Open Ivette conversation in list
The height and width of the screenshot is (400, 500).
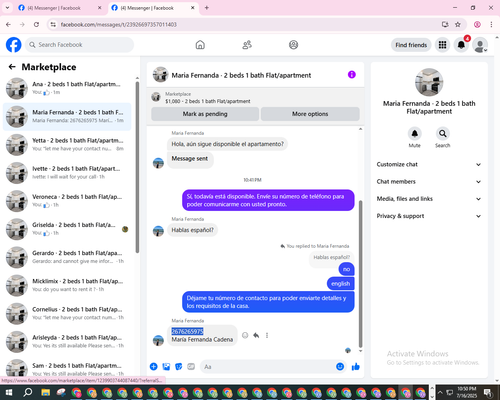[x=67, y=173]
